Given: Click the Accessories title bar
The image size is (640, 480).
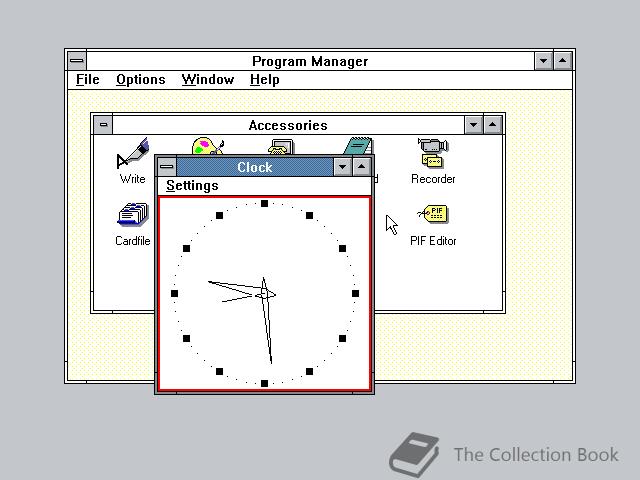Looking at the screenshot, I should pyautogui.click(x=288, y=125).
